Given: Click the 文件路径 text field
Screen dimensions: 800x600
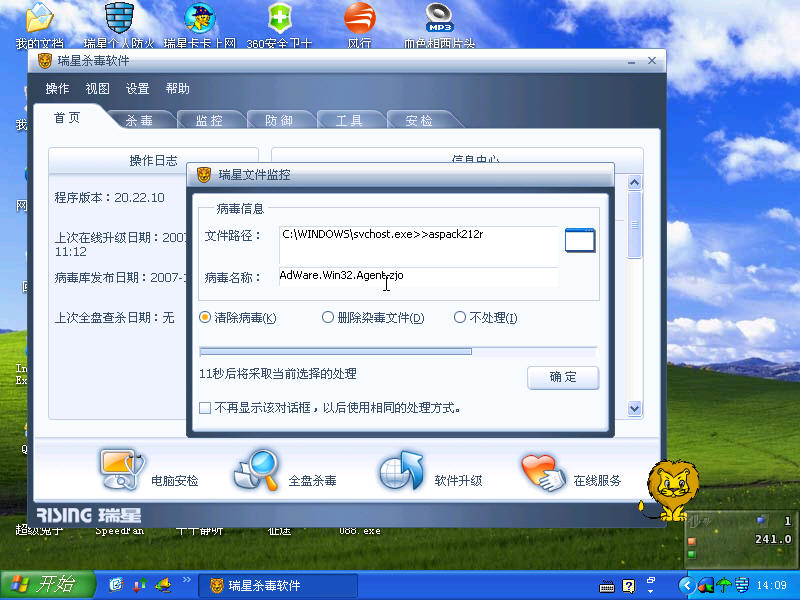Looking at the screenshot, I should tap(419, 246).
